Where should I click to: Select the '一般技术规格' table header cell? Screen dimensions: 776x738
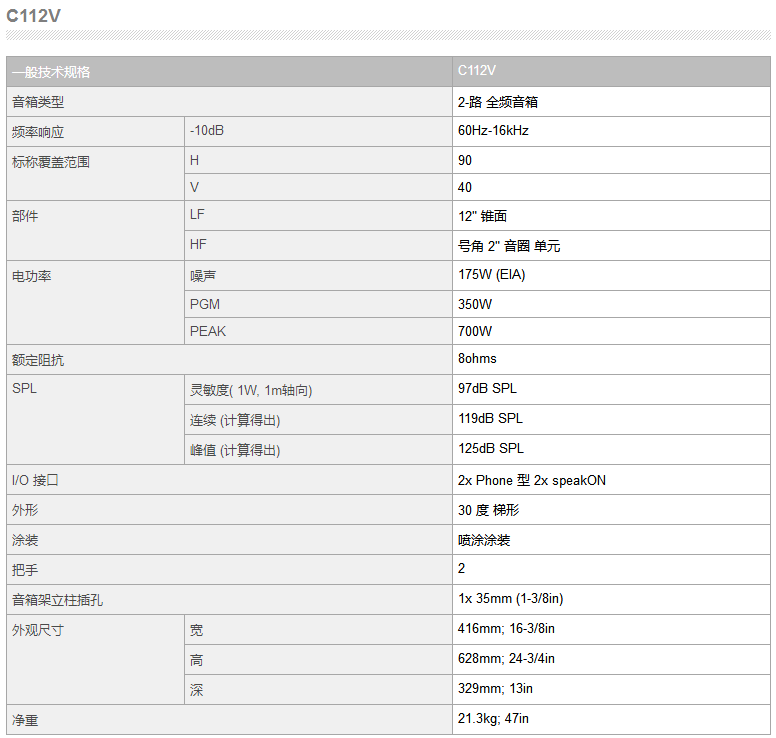[x=229, y=72]
